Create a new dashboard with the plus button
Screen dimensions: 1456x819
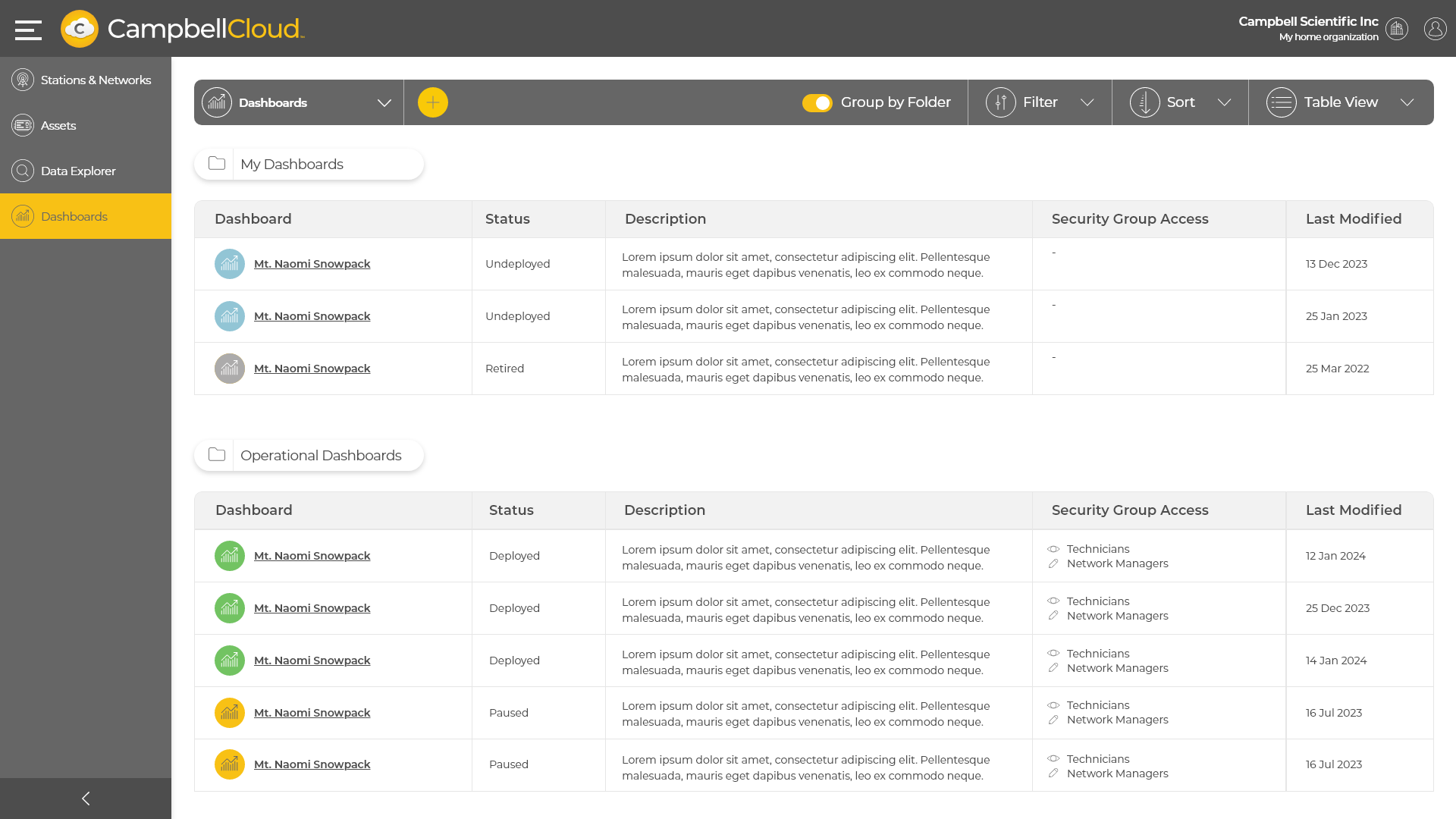click(432, 102)
